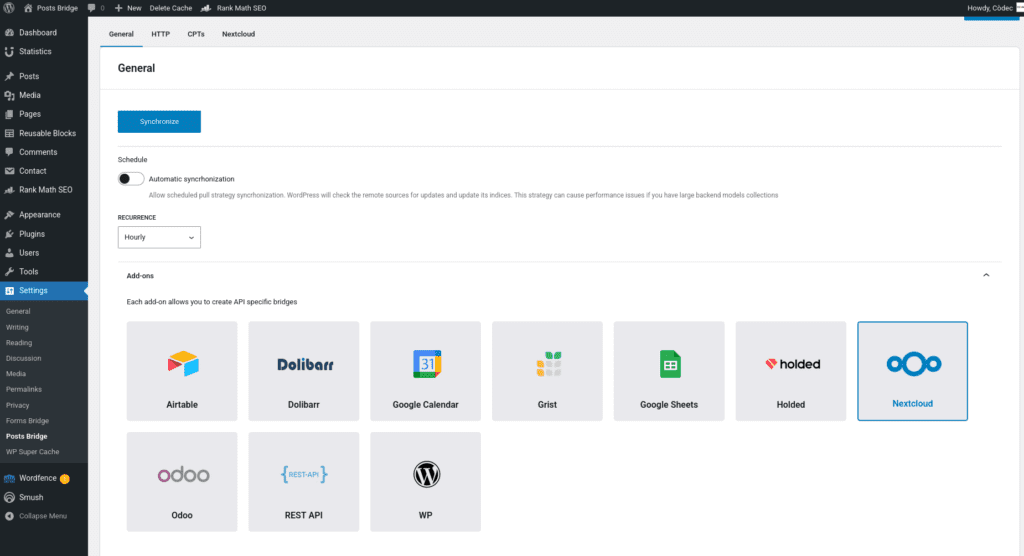
Task: Open the comments bubble in admin bar
Action: pos(96,8)
